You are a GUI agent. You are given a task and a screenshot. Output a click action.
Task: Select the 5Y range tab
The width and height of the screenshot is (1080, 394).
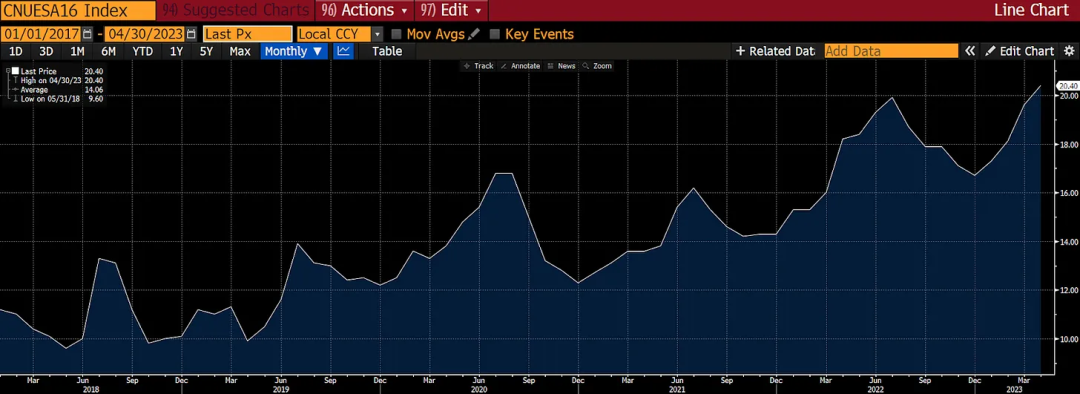pyautogui.click(x=206, y=51)
